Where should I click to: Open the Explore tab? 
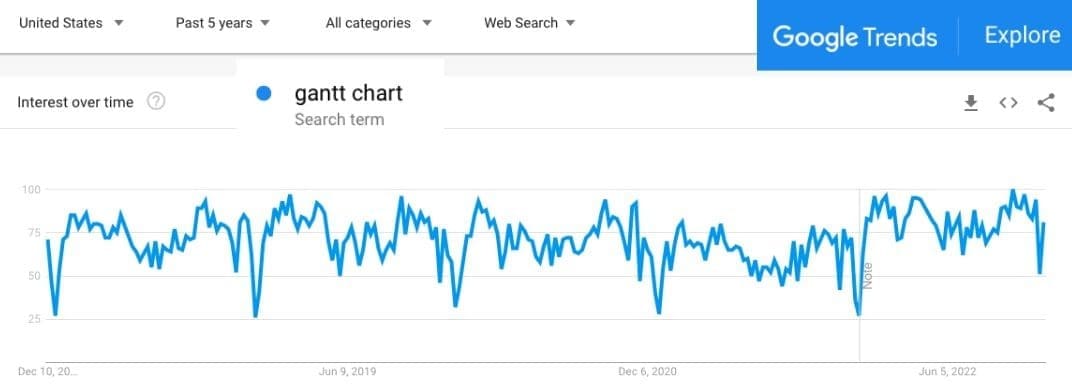(1022, 35)
